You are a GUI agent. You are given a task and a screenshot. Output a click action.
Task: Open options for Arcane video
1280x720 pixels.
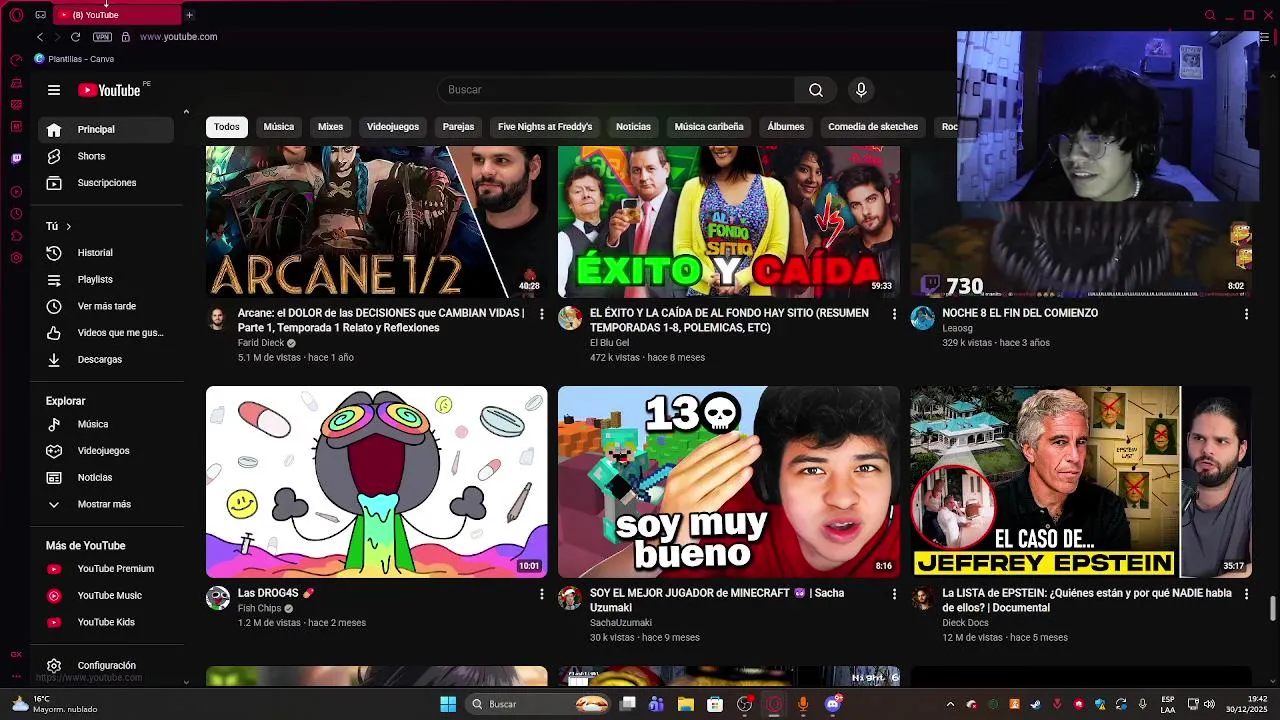542,314
